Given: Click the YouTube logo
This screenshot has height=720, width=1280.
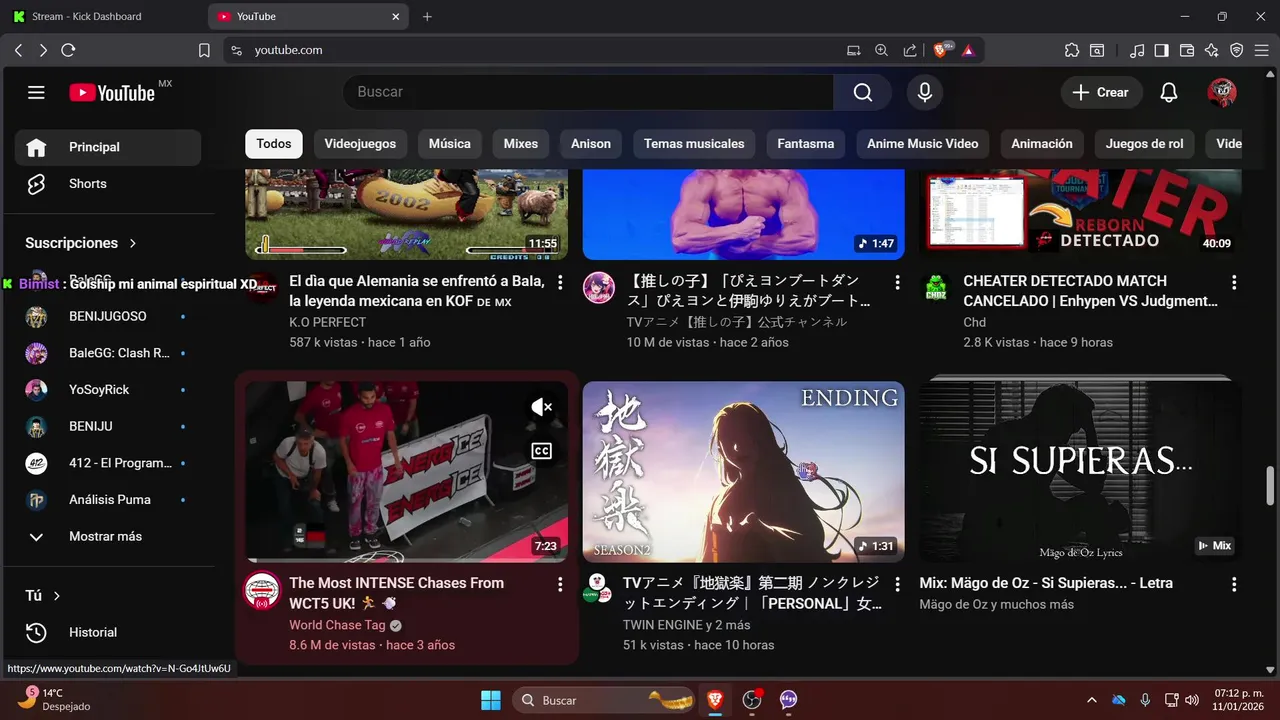Looking at the screenshot, I should (112, 93).
